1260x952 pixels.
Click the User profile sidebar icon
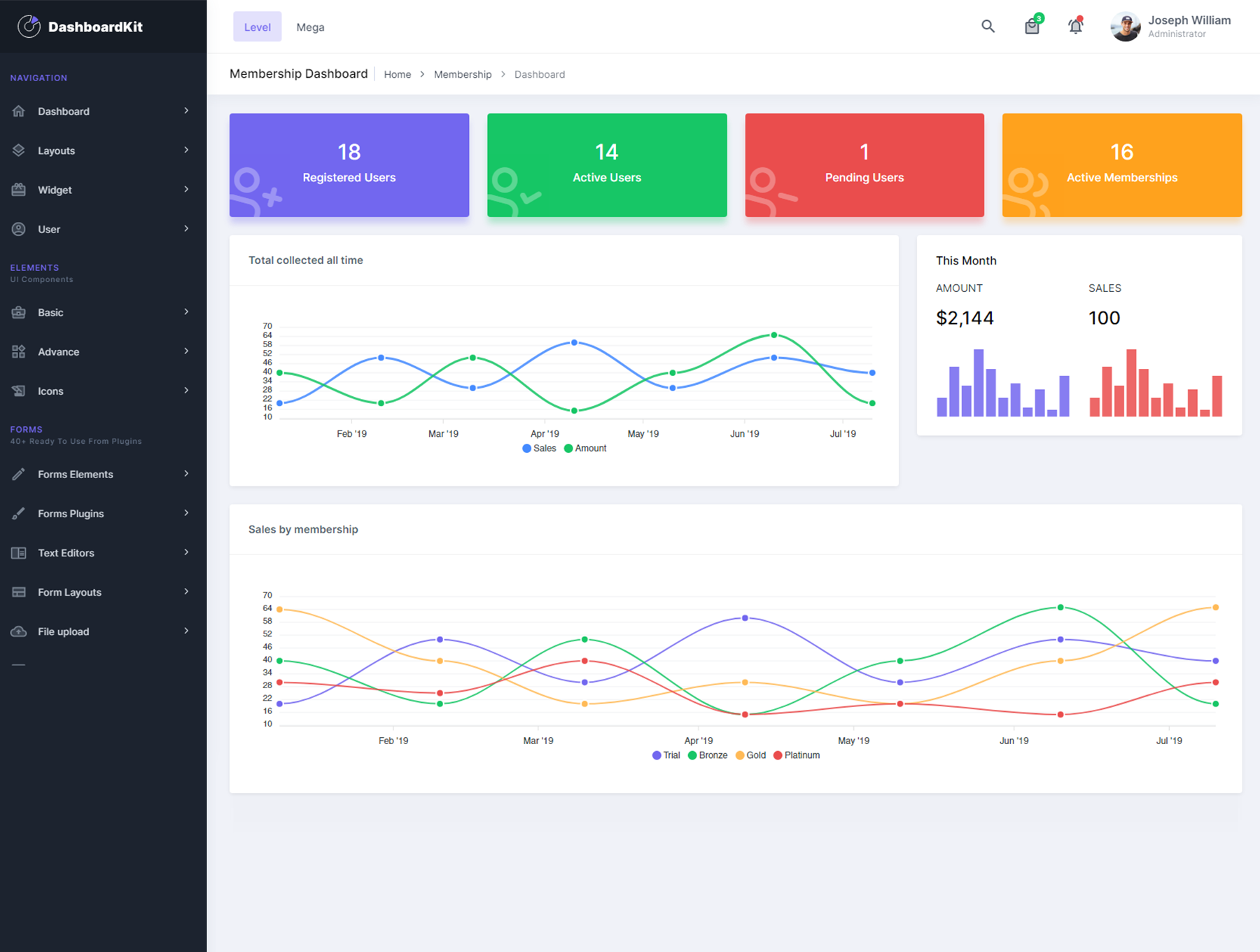pos(19,229)
